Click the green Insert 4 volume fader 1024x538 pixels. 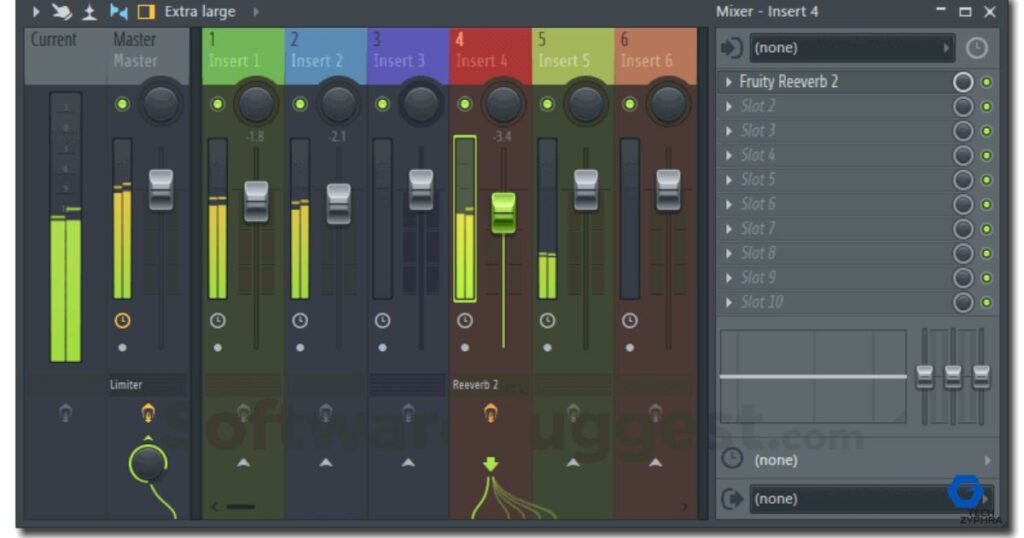coord(503,213)
